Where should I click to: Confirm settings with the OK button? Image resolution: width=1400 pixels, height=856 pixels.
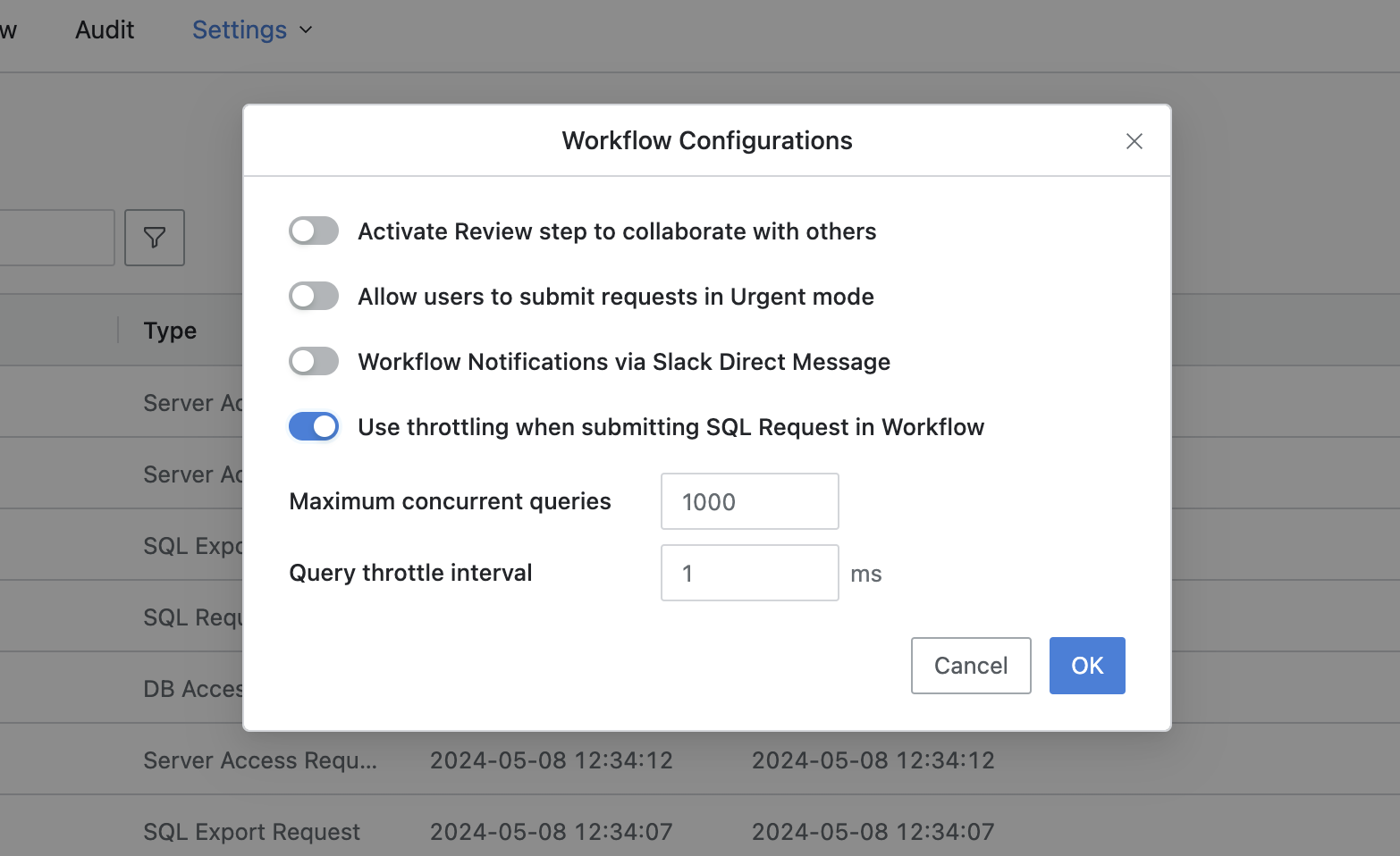(x=1087, y=666)
